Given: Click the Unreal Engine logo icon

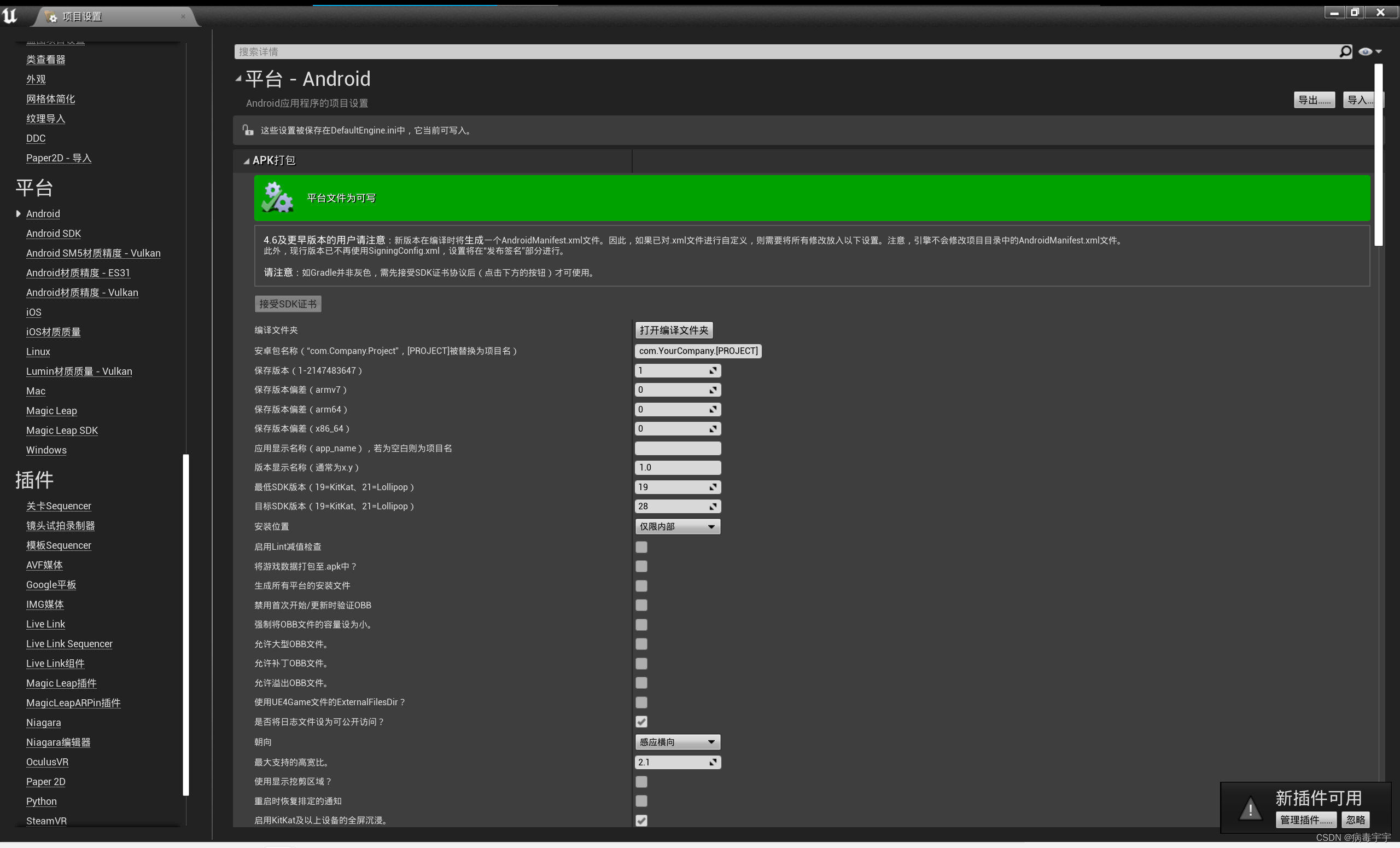Looking at the screenshot, I should pos(10,15).
